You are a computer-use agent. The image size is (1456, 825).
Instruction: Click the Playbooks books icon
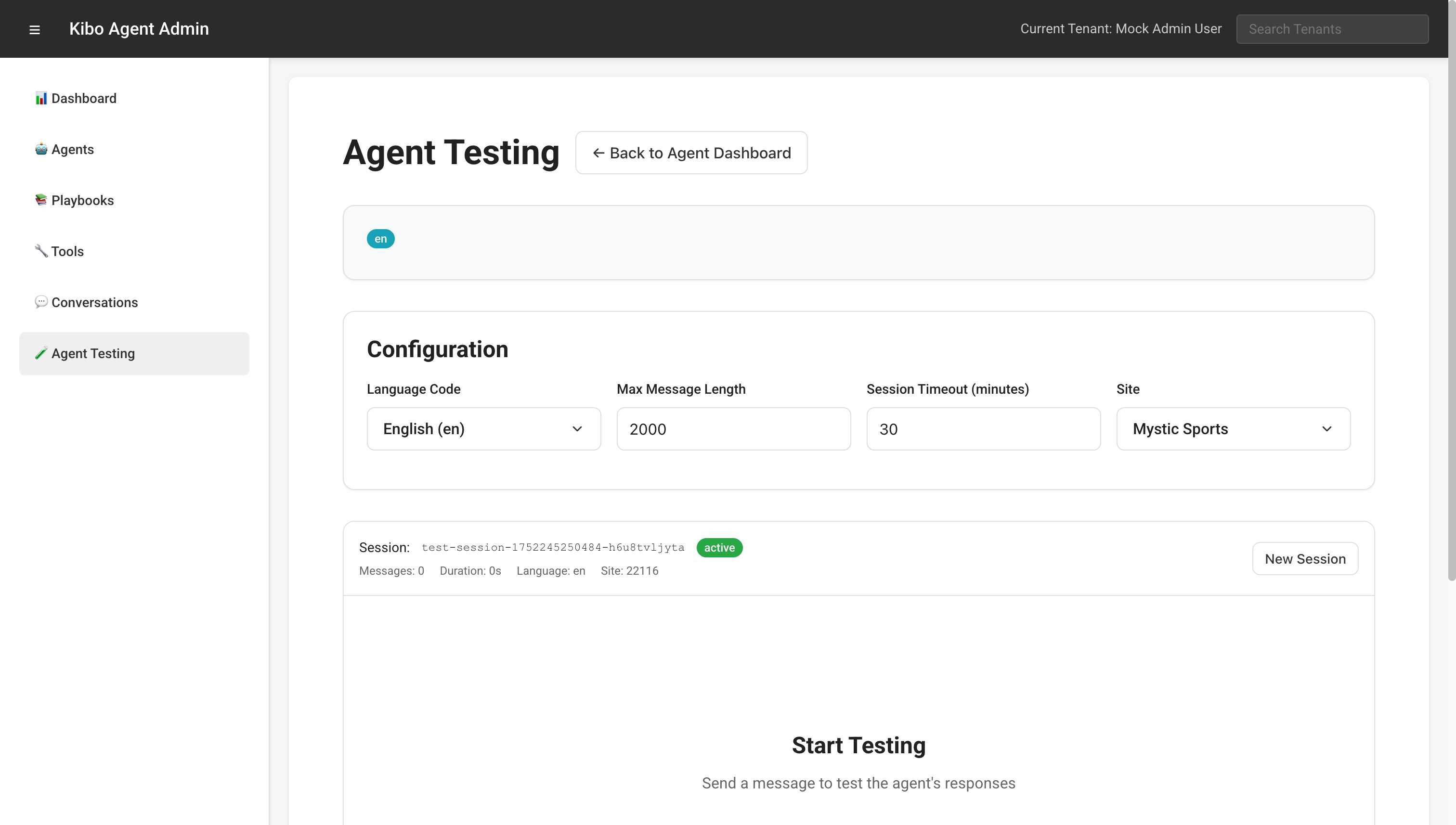coord(41,200)
